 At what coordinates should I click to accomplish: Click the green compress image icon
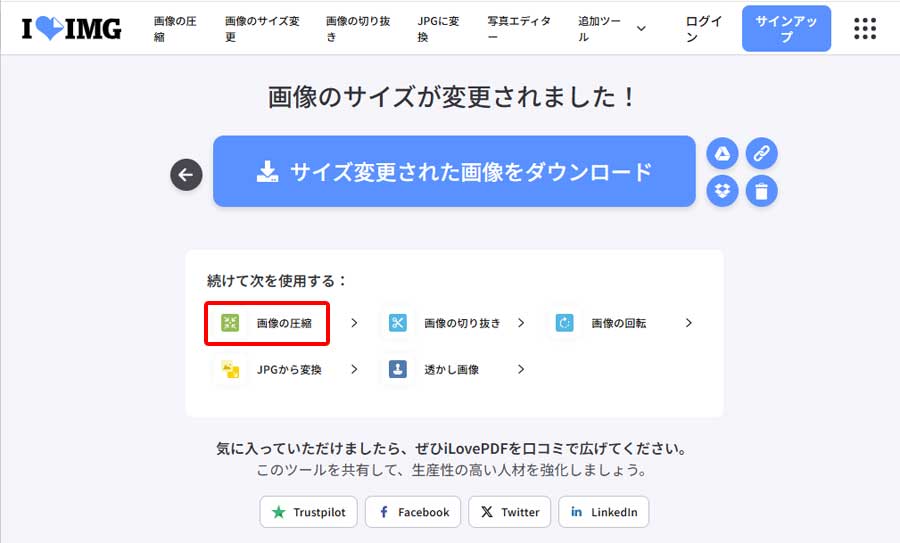(x=230, y=323)
